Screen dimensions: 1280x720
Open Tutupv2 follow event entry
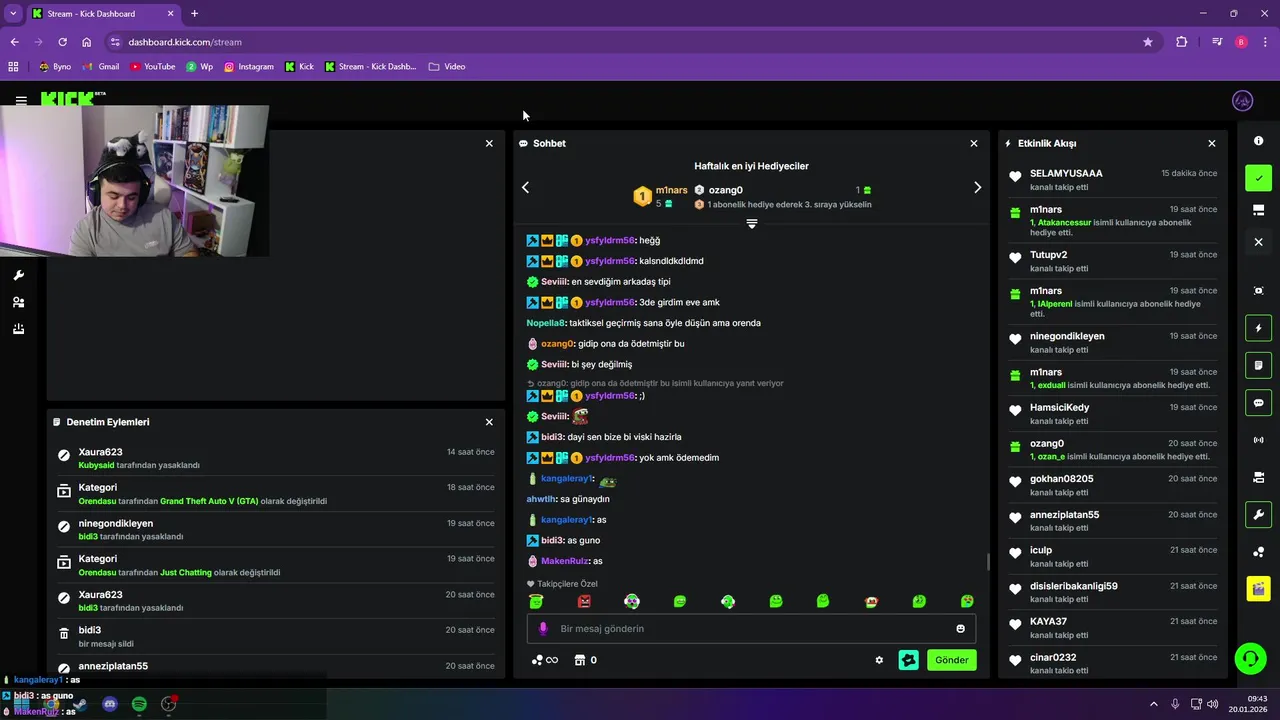click(x=1112, y=261)
